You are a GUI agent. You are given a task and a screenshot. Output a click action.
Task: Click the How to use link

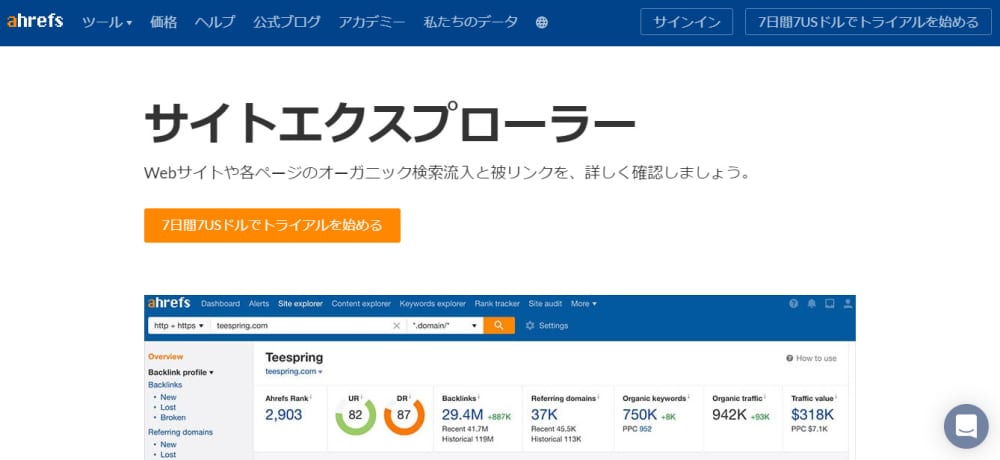[816, 359]
